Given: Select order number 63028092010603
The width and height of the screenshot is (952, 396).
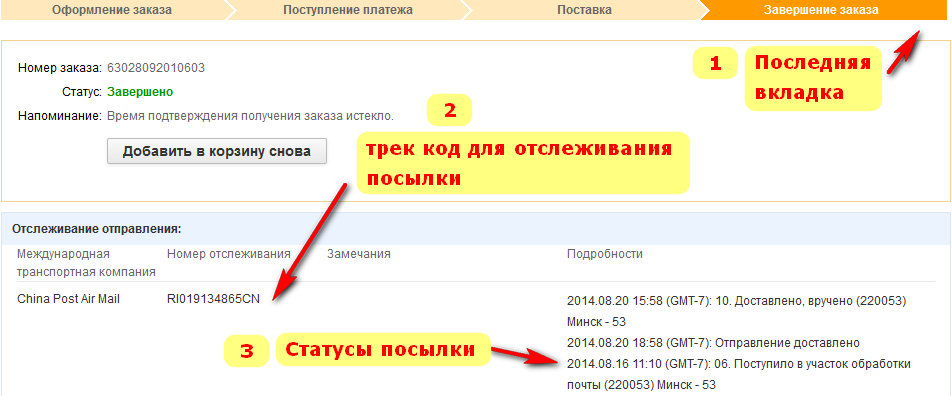Looking at the screenshot, I should pos(156,68).
